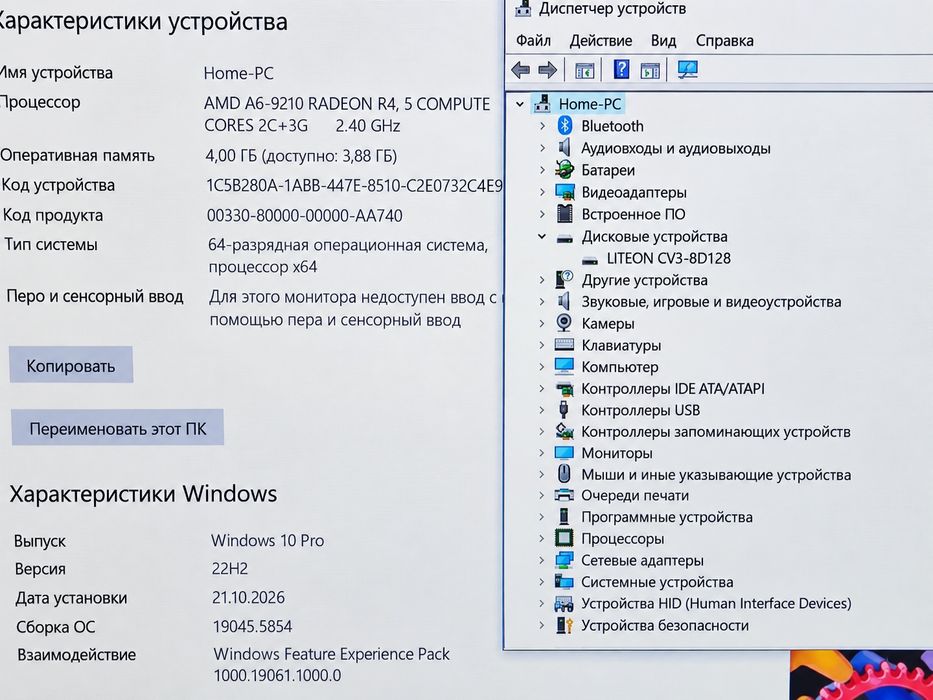
Task: Click the printer icon beside Очереди печати
Action: (x=564, y=495)
